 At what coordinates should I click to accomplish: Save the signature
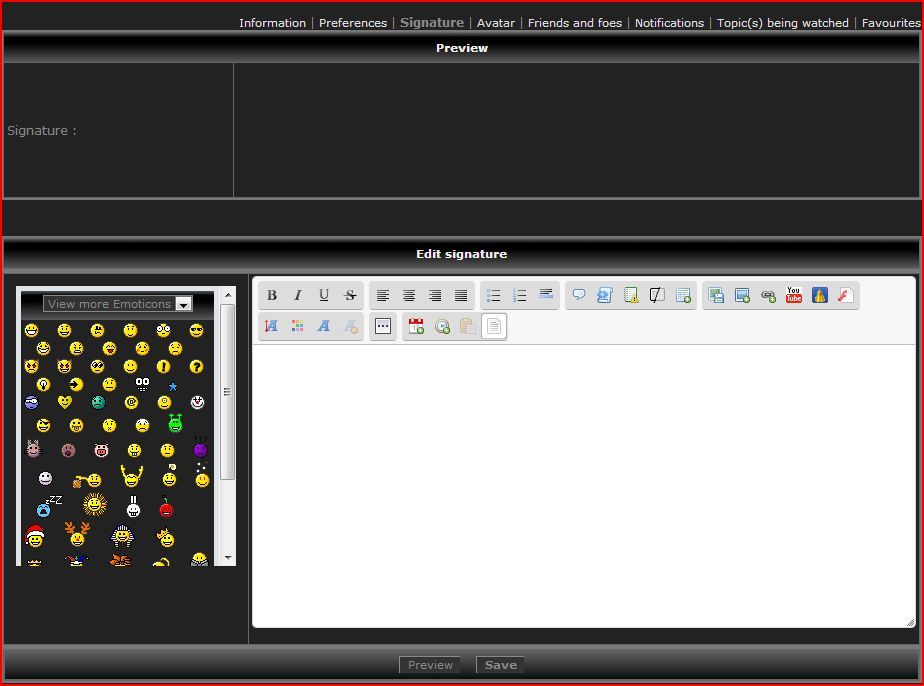pyautogui.click(x=500, y=665)
